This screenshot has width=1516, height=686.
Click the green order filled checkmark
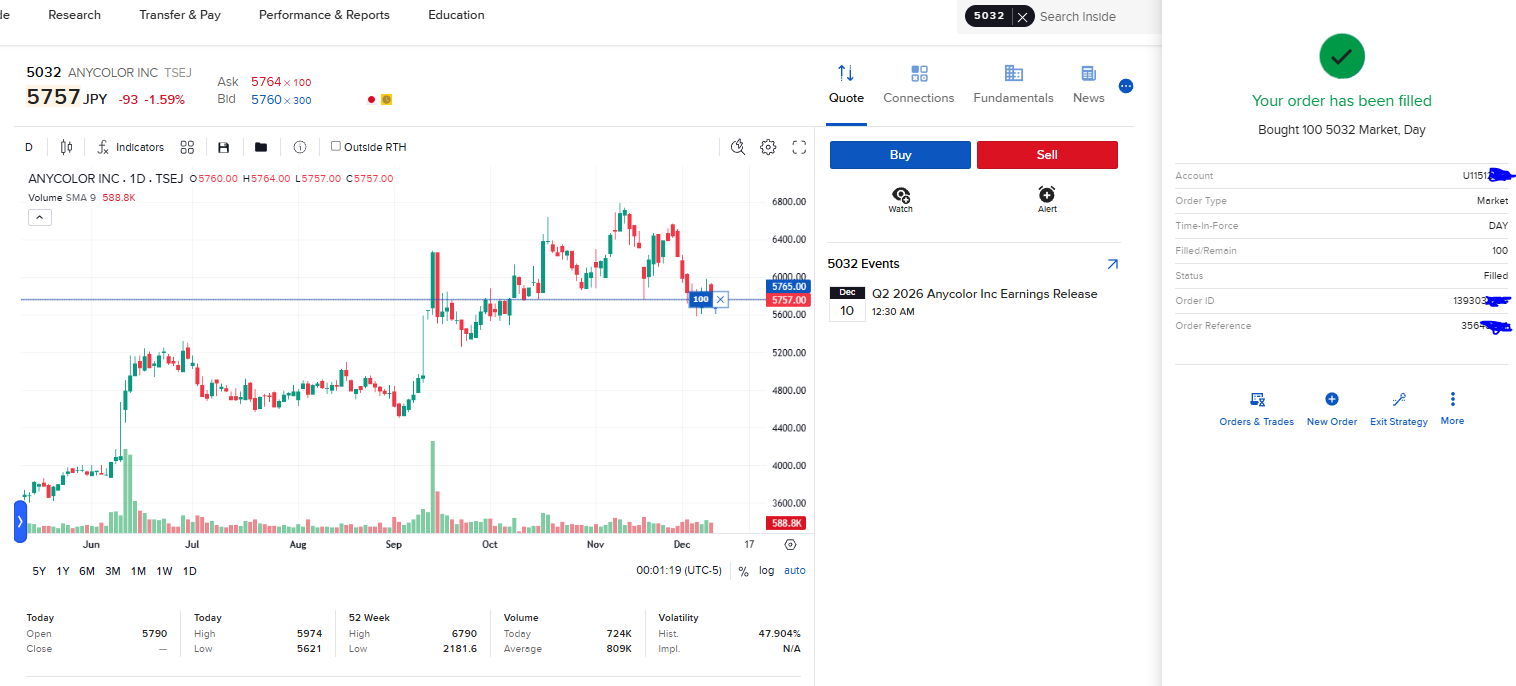tap(1341, 57)
